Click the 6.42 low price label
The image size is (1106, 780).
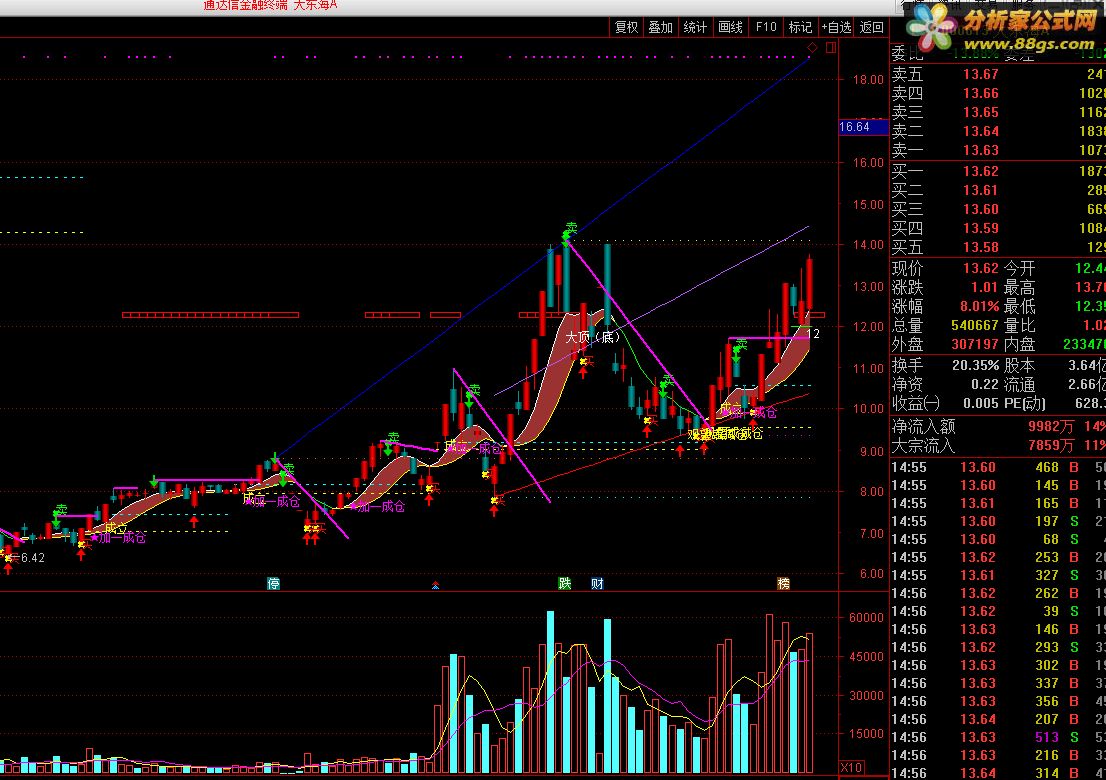(32, 558)
